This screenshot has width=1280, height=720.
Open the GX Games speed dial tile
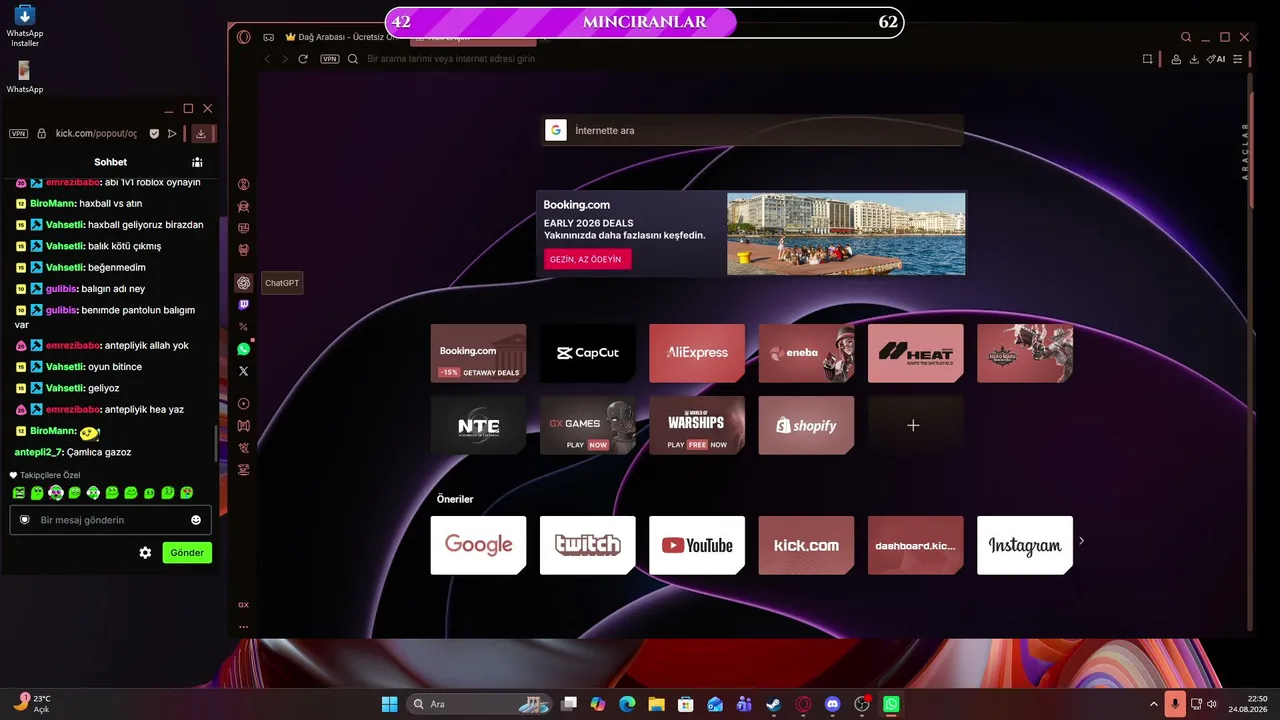pos(588,425)
